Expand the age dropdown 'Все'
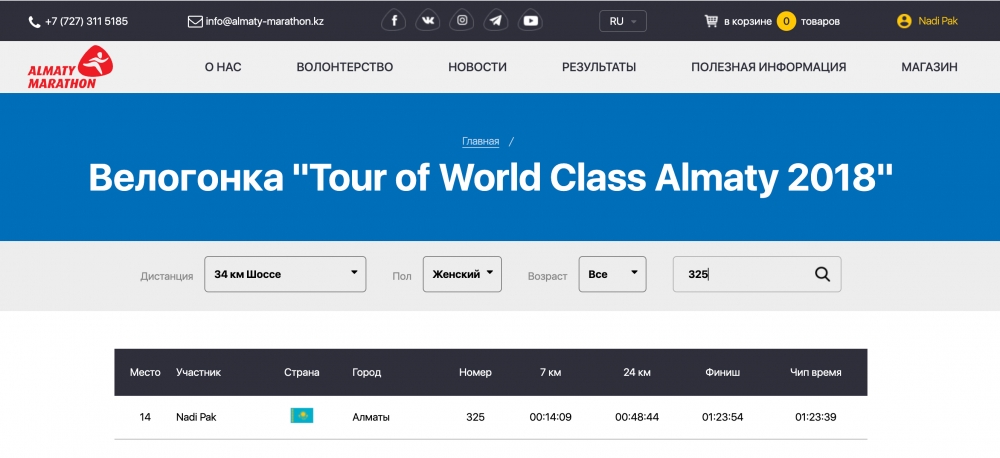1000x458 pixels. click(612, 274)
